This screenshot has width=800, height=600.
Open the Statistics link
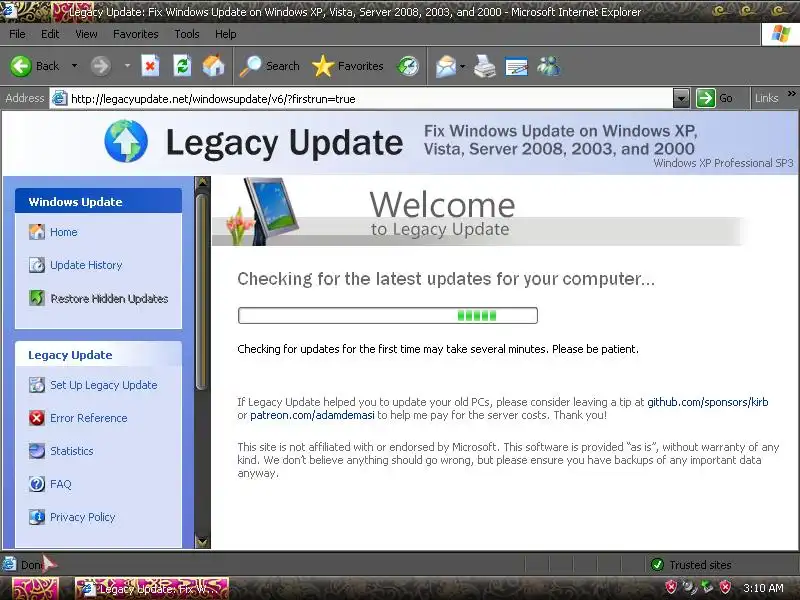point(71,451)
